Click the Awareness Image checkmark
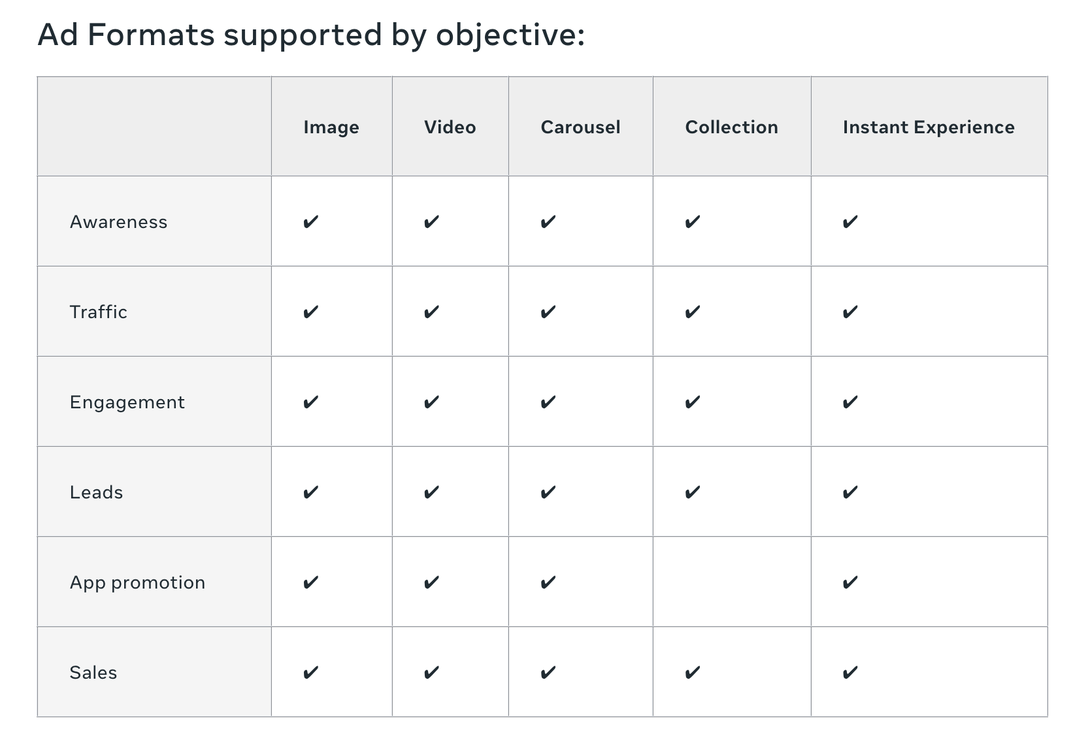The image size is (1090, 746). pos(311,222)
